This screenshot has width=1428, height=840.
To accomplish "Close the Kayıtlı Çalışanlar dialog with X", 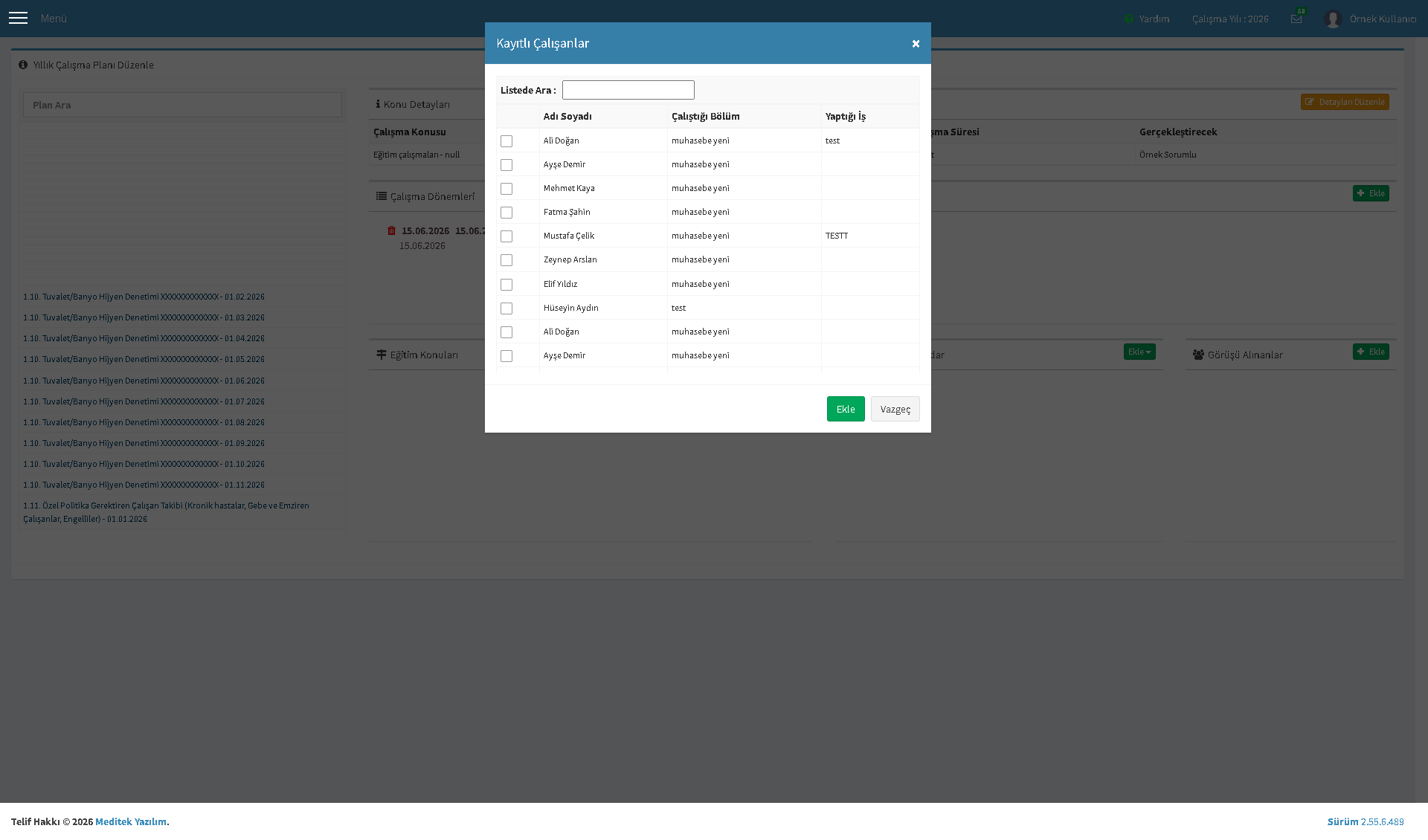I will tap(916, 43).
